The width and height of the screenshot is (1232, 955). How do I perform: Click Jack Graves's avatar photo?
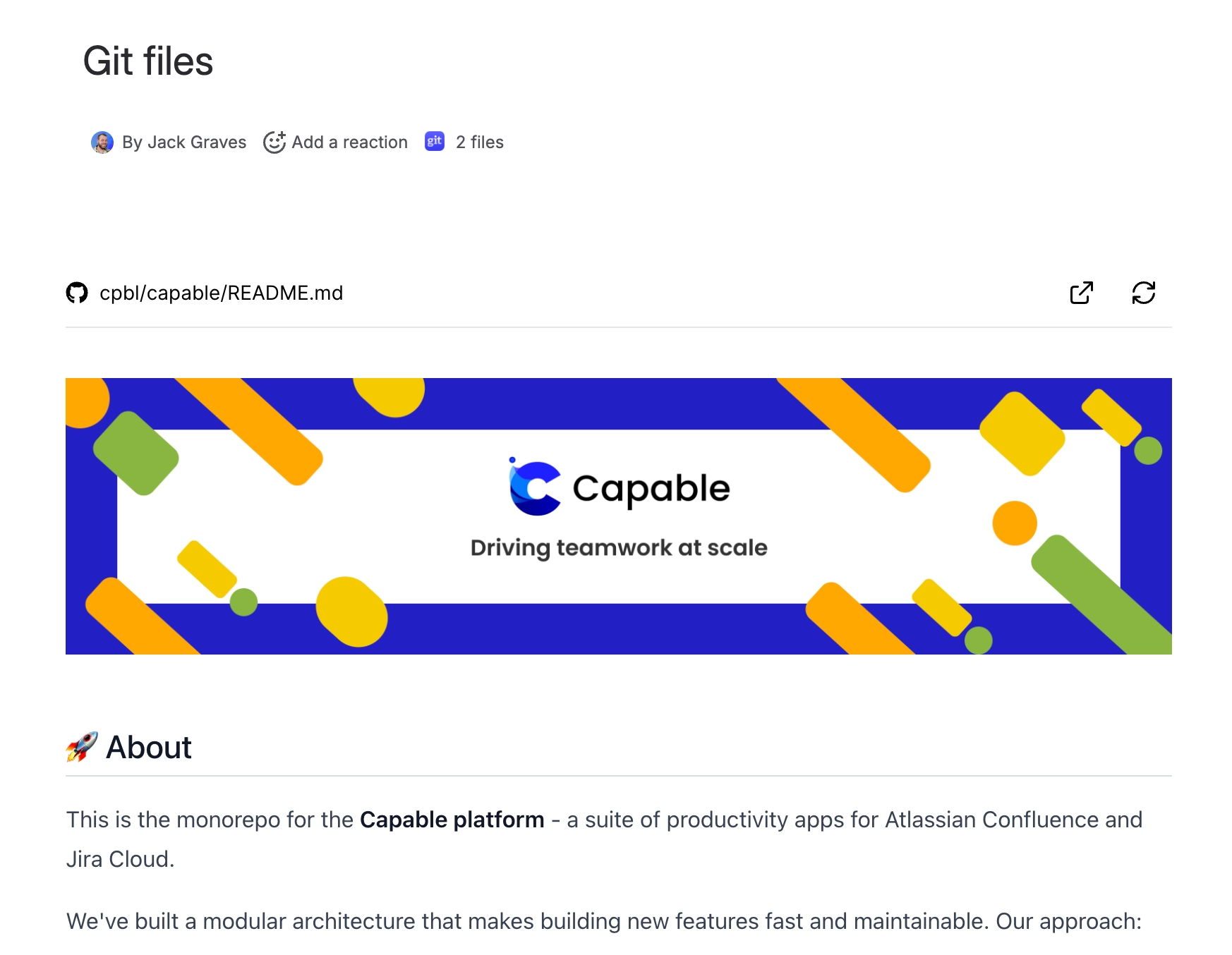pos(102,142)
